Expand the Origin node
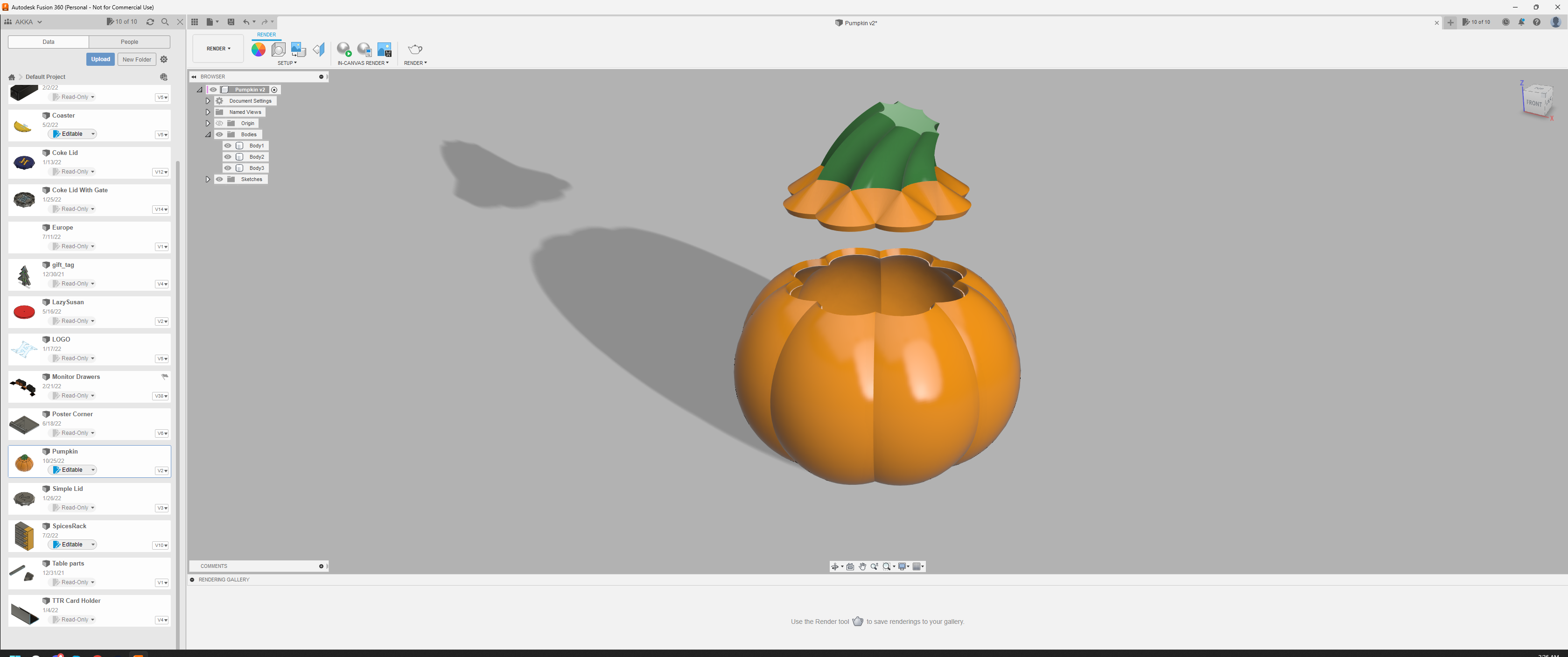This screenshot has width=1568, height=657. pyautogui.click(x=208, y=124)
